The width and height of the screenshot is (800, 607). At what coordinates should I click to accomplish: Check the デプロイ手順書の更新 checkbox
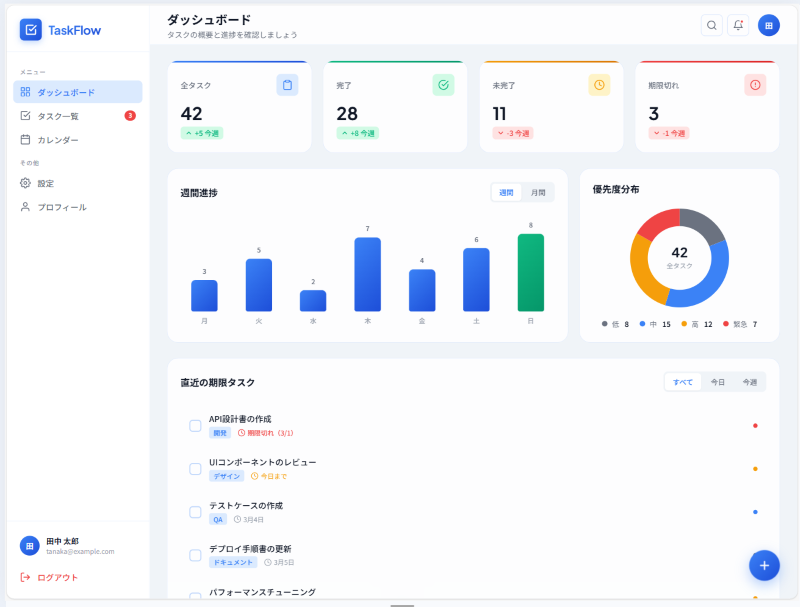pos(195,555)
